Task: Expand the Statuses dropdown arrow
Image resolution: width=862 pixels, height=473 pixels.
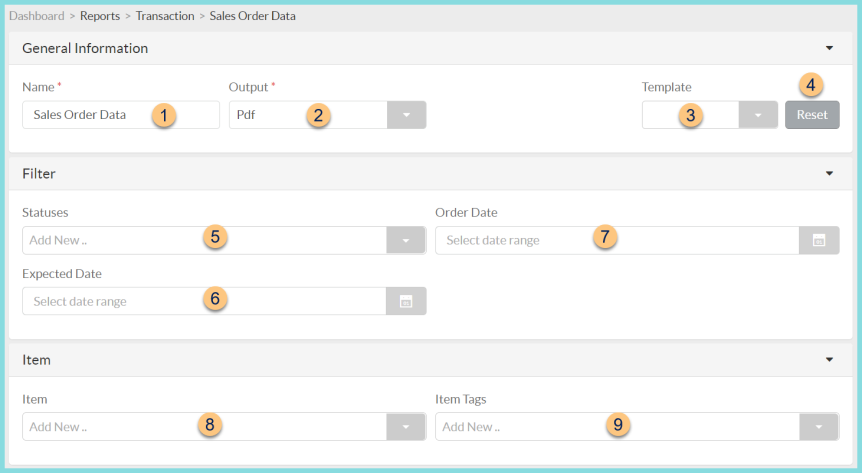Action: tap(406, 240)
